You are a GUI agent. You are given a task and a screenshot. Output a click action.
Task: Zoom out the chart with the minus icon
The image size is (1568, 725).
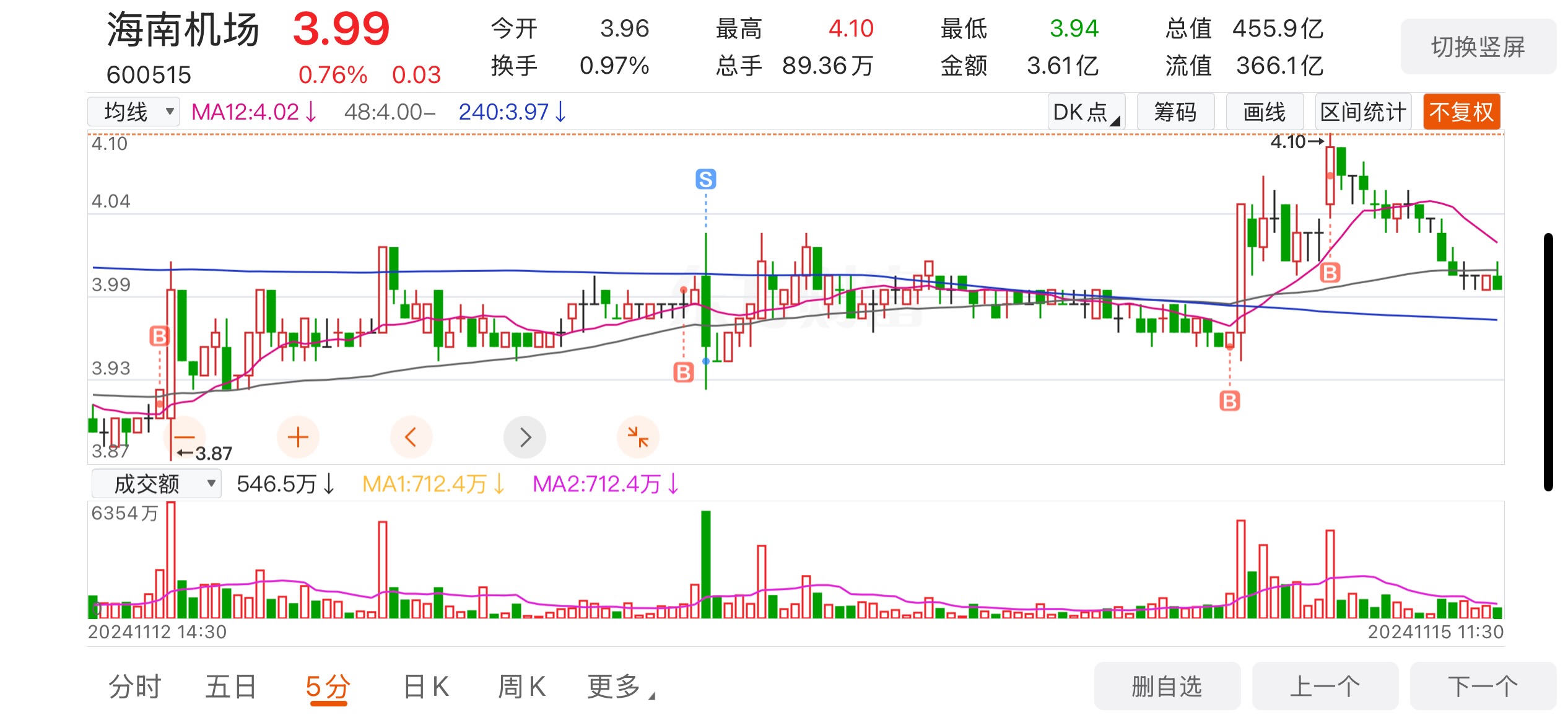pyautogui.click(x=185, y=437)
